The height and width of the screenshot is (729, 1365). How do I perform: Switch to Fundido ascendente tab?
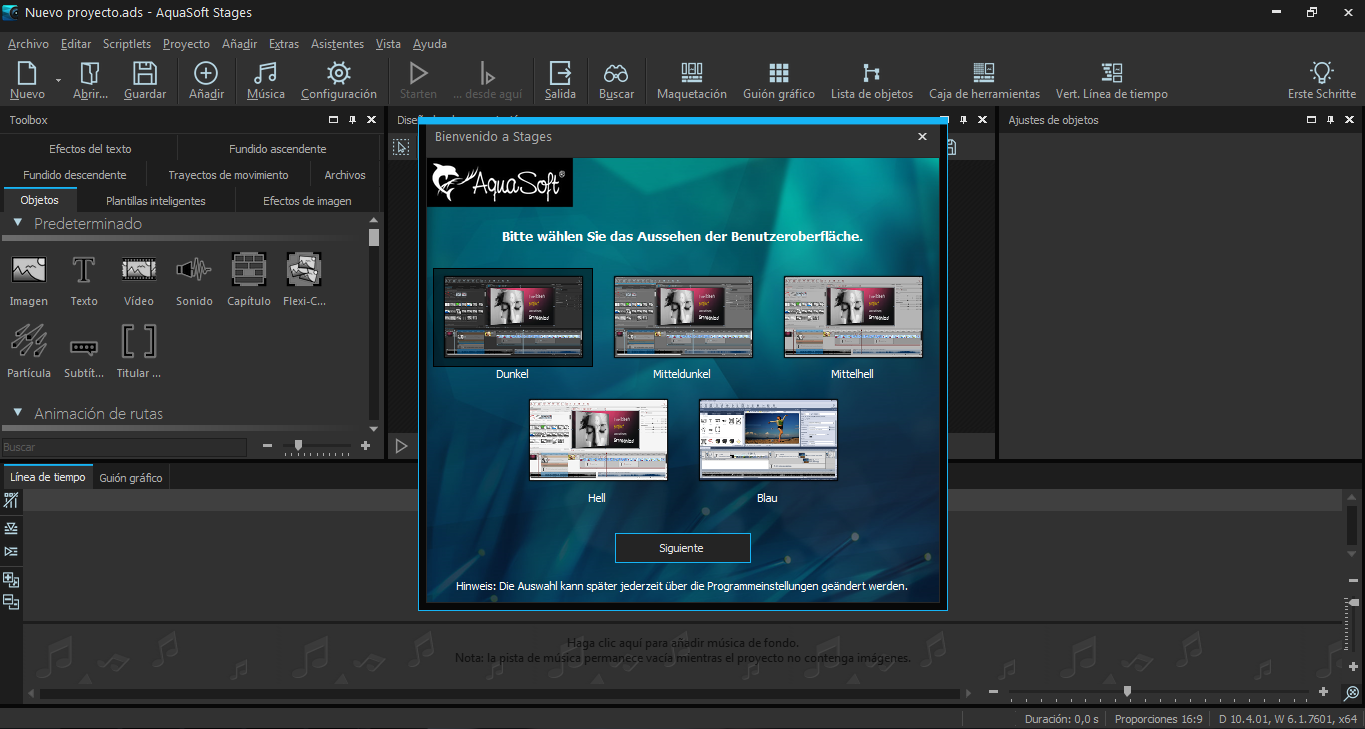(x=278, y=149)
